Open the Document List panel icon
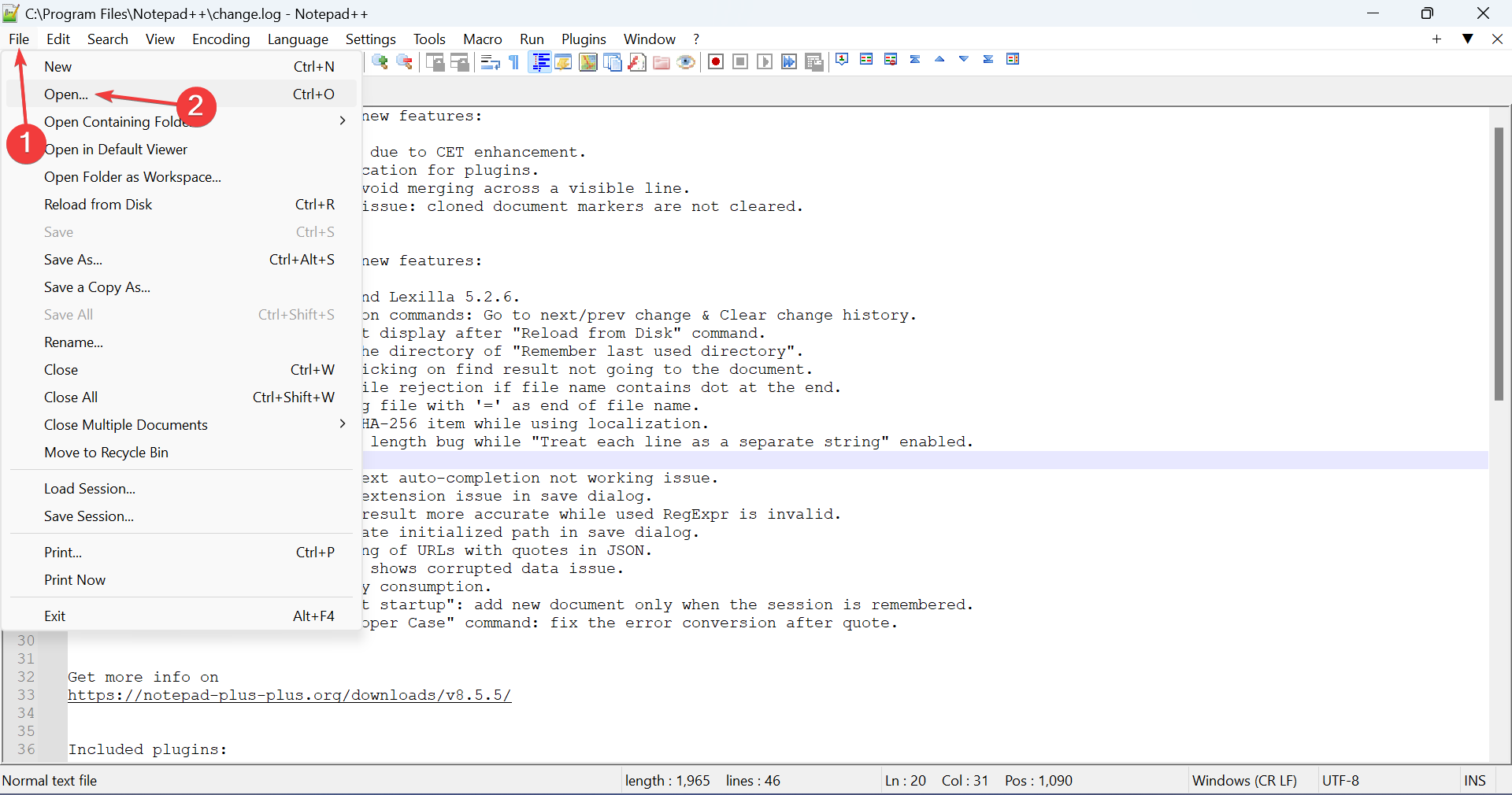The width and height of the screenshot is (1512, 795). tap(613, 62)
